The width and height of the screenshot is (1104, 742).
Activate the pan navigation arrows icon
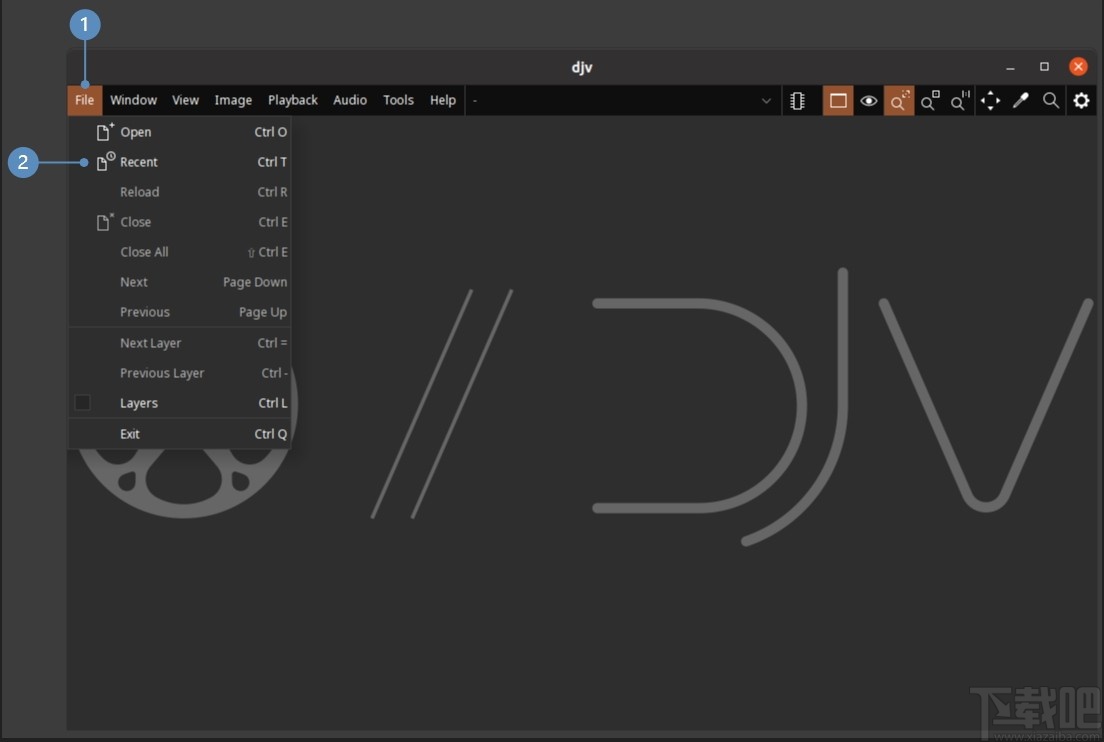990,100
